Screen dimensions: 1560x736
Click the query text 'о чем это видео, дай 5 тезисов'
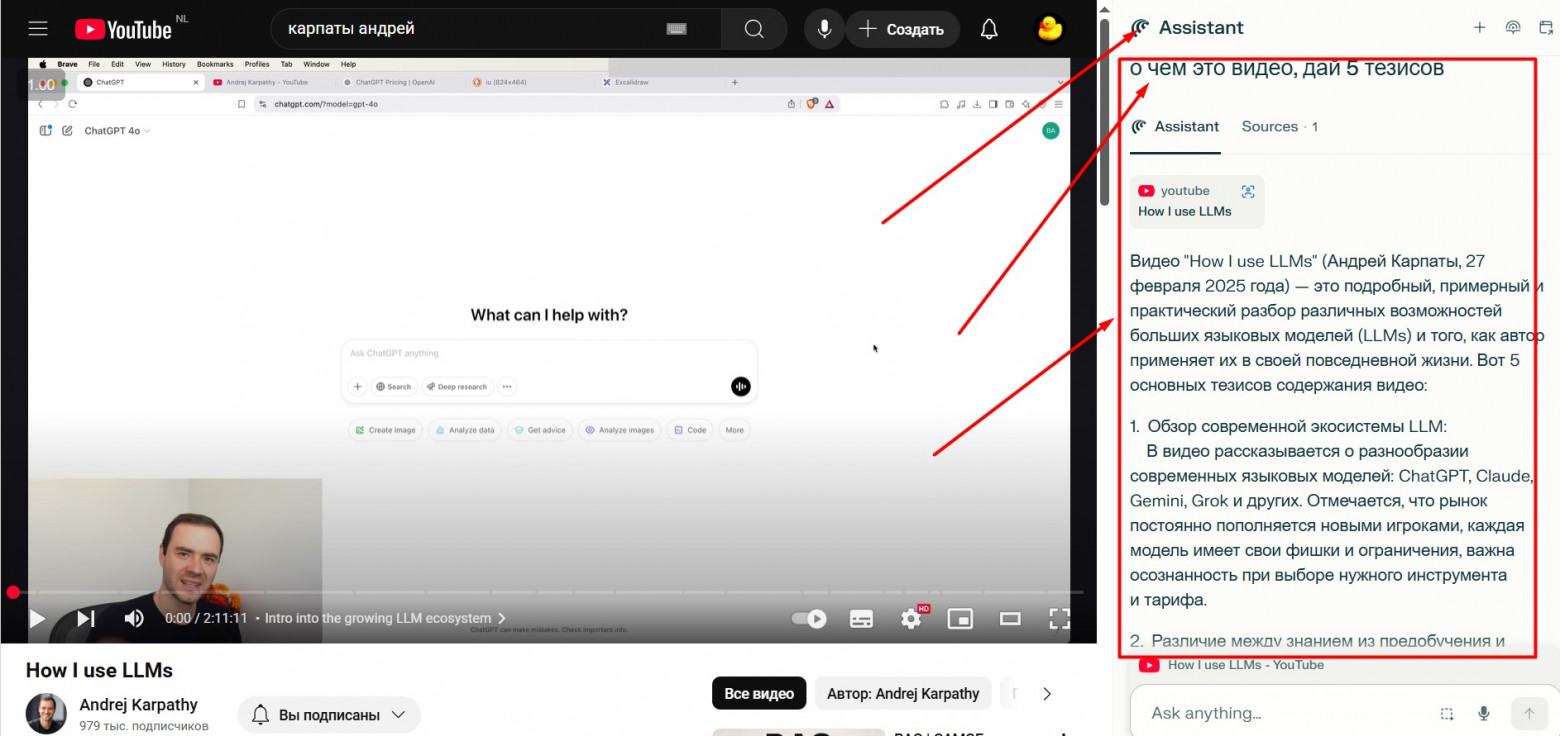[x=1287, y=69]
